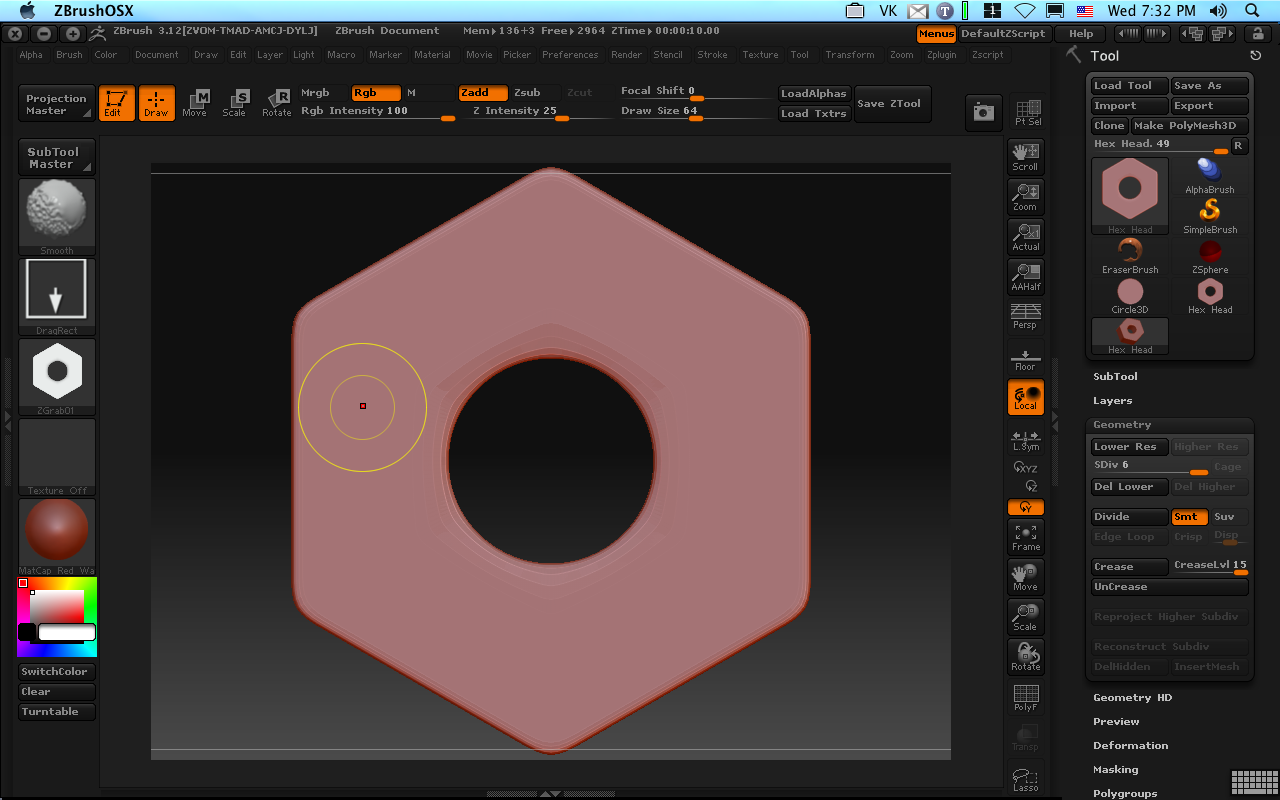This screenshot has width=1280, height=800.
Task: Toggle PolyF polyframe display
Action: (1025, 698)
